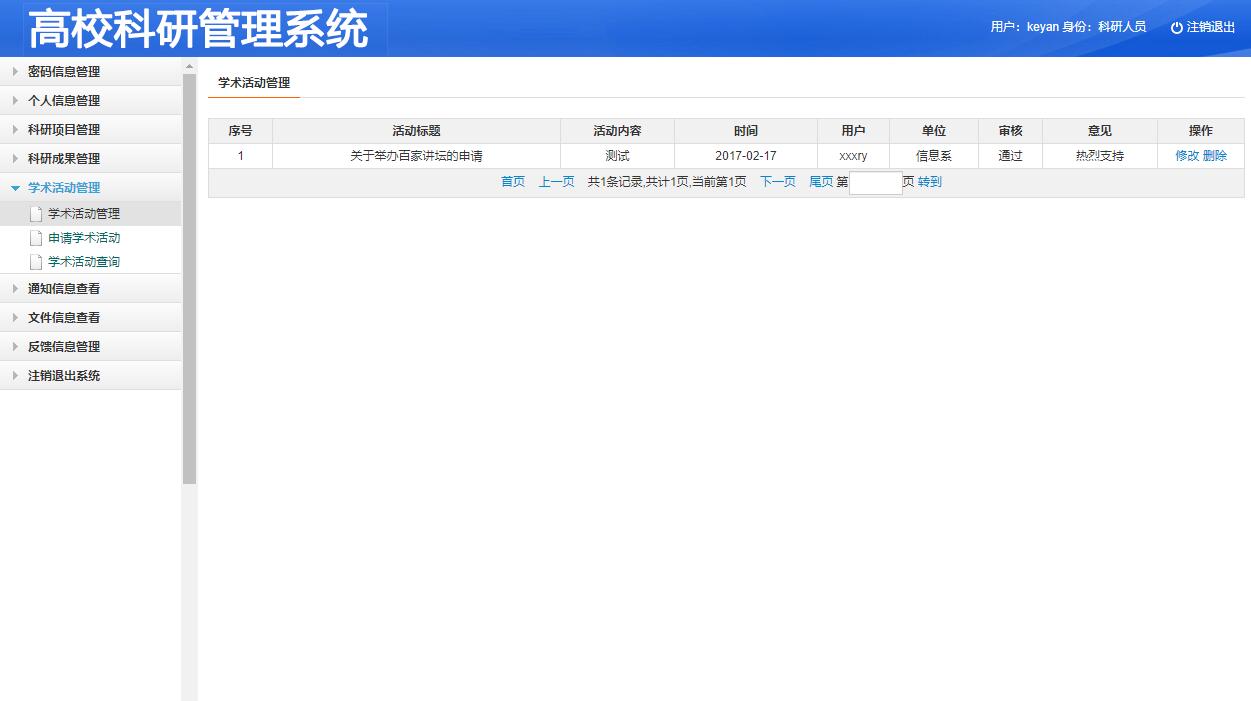Select the 学术活动管理 tab above the table
This screenshot has height=701, width=1251.
coord(253,85)
